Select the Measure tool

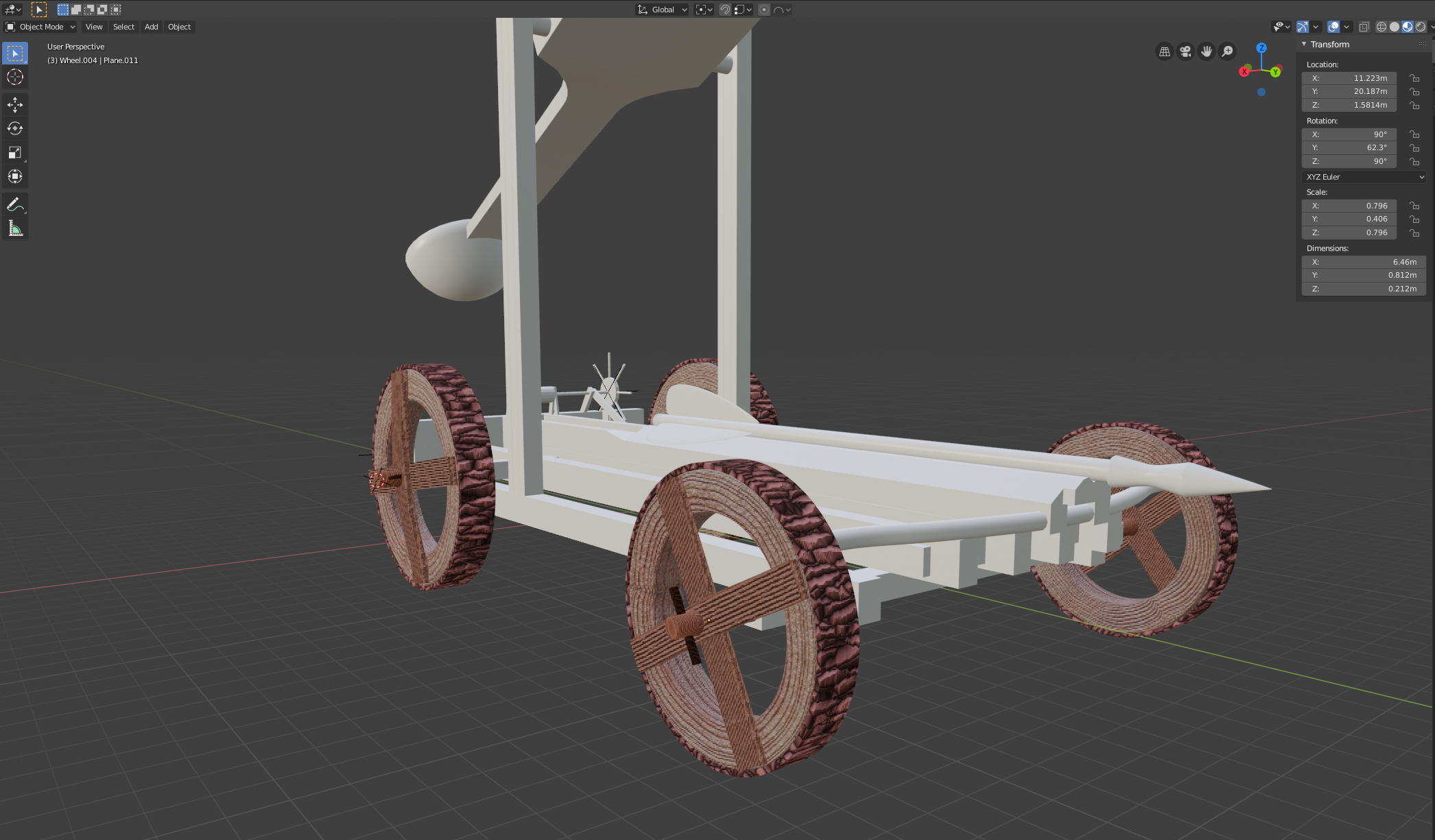[x=15, y=228]
